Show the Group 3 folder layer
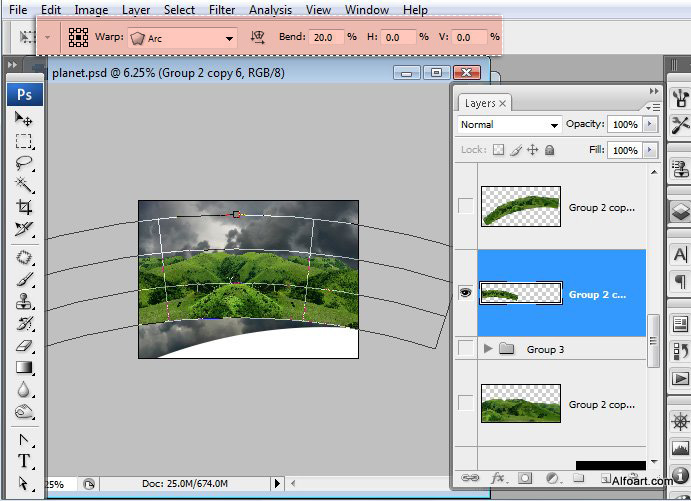 465,349
